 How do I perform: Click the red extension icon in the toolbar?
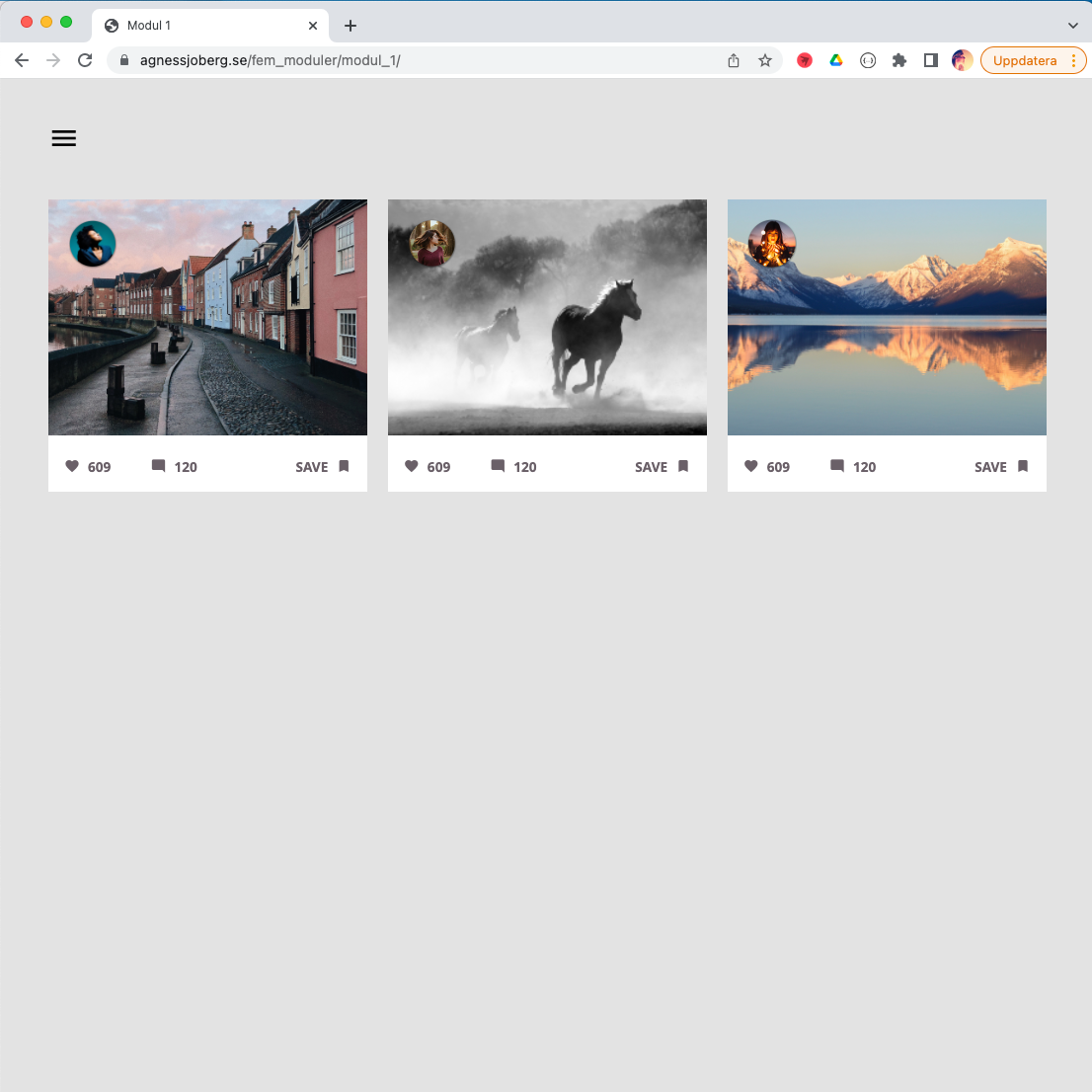(805, 60)
